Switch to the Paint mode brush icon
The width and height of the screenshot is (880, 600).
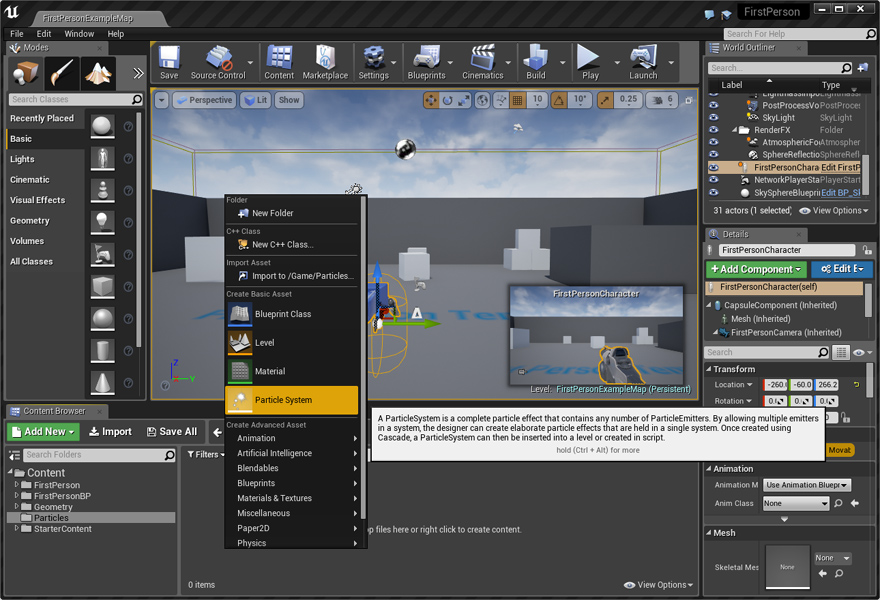pyautogui.click(x=62, y=73)
